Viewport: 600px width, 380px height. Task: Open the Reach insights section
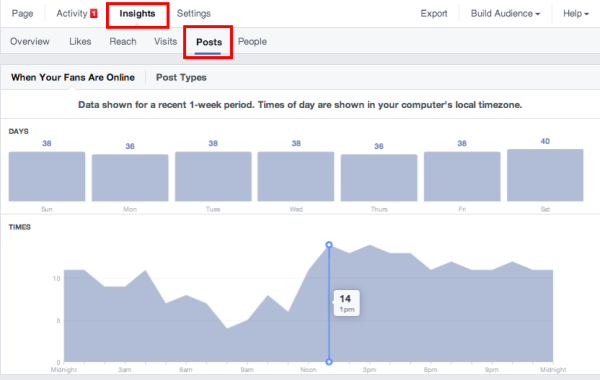[x=123, y=41]
